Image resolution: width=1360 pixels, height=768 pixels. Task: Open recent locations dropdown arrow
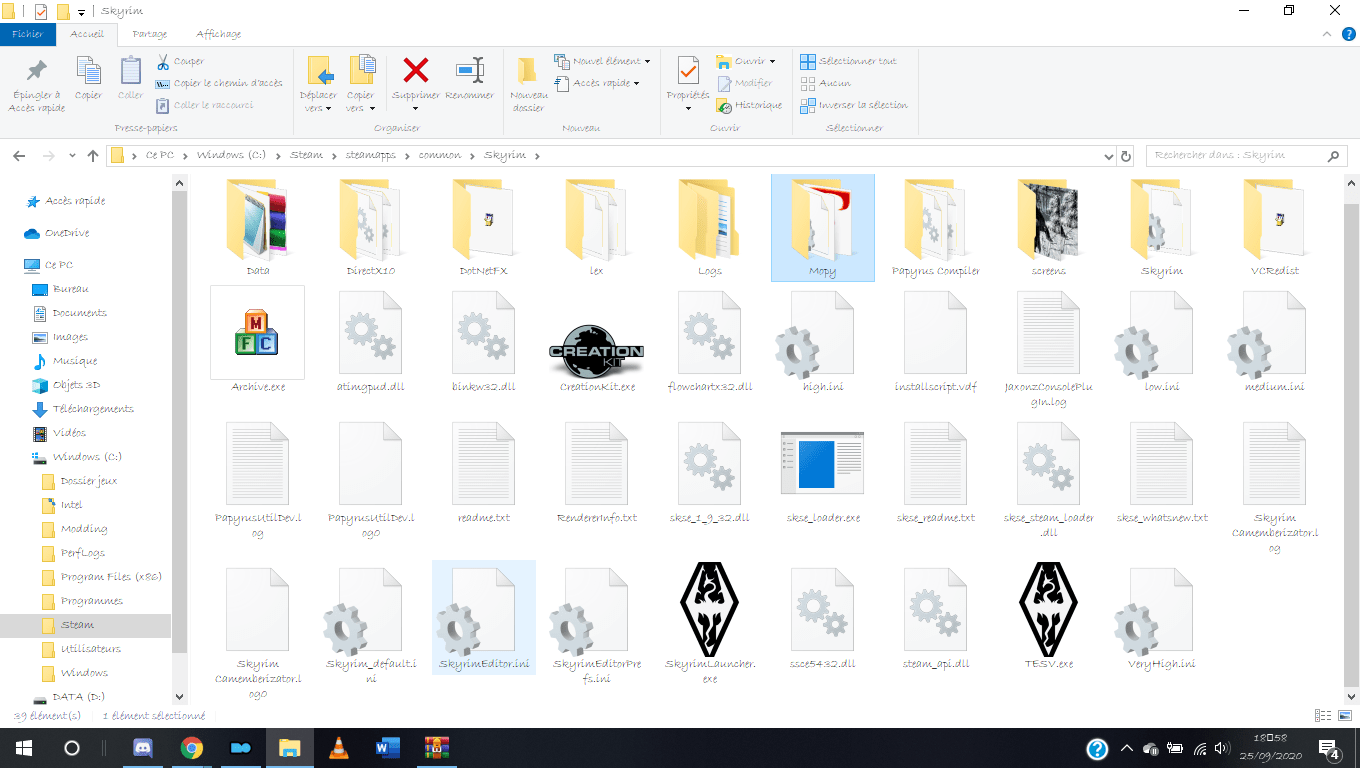click(x=72, y=156)
